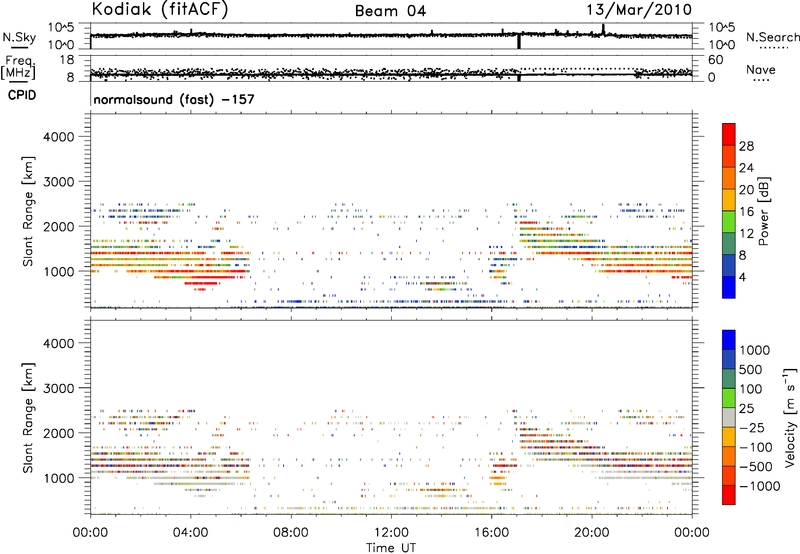
Task: Click the "1000" range tick in the velocity panel
Action: click(x=59, y=478)
